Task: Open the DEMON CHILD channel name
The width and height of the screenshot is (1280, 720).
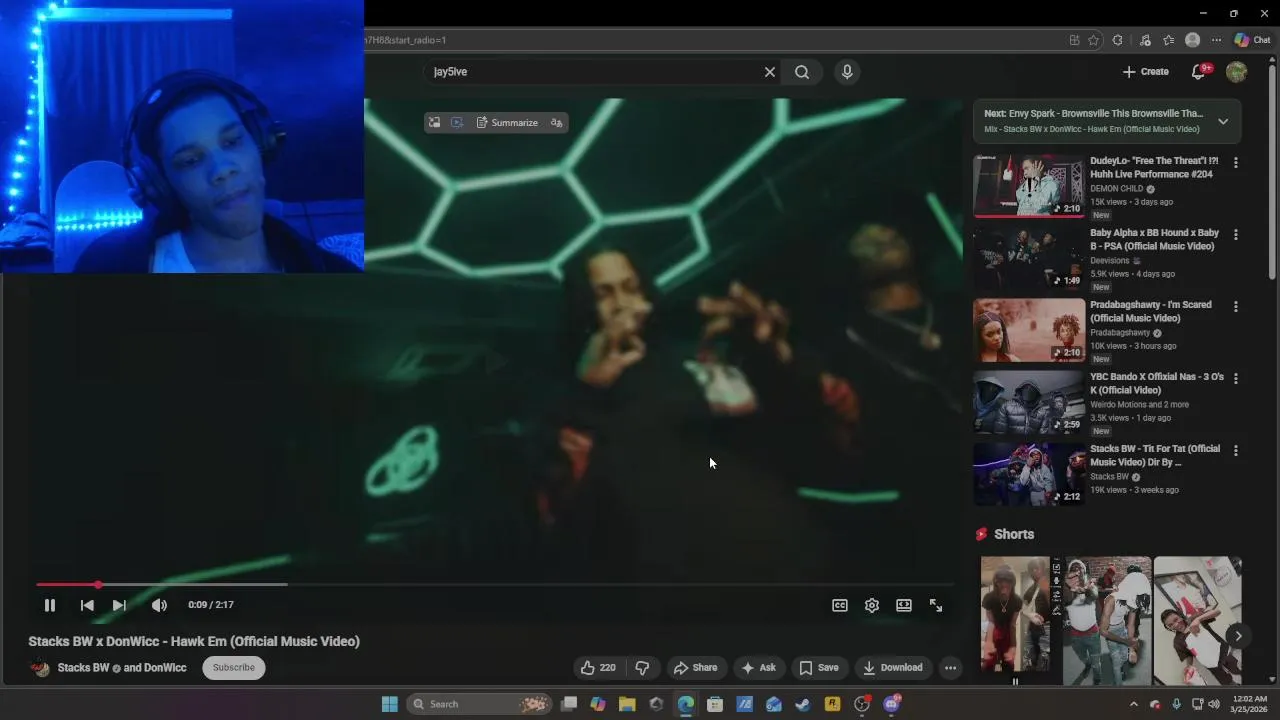Action: tap(1116, 188)
